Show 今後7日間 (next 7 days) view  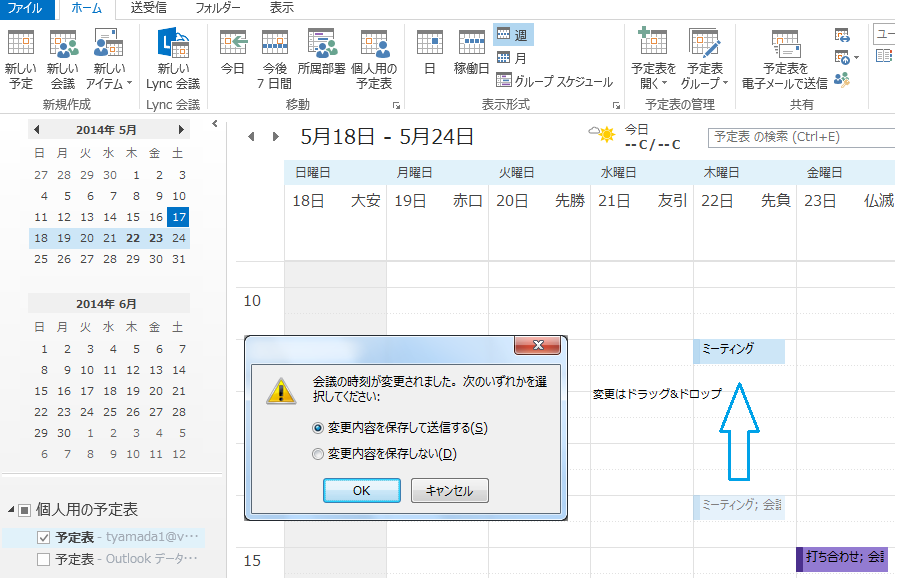pos(275,56)
